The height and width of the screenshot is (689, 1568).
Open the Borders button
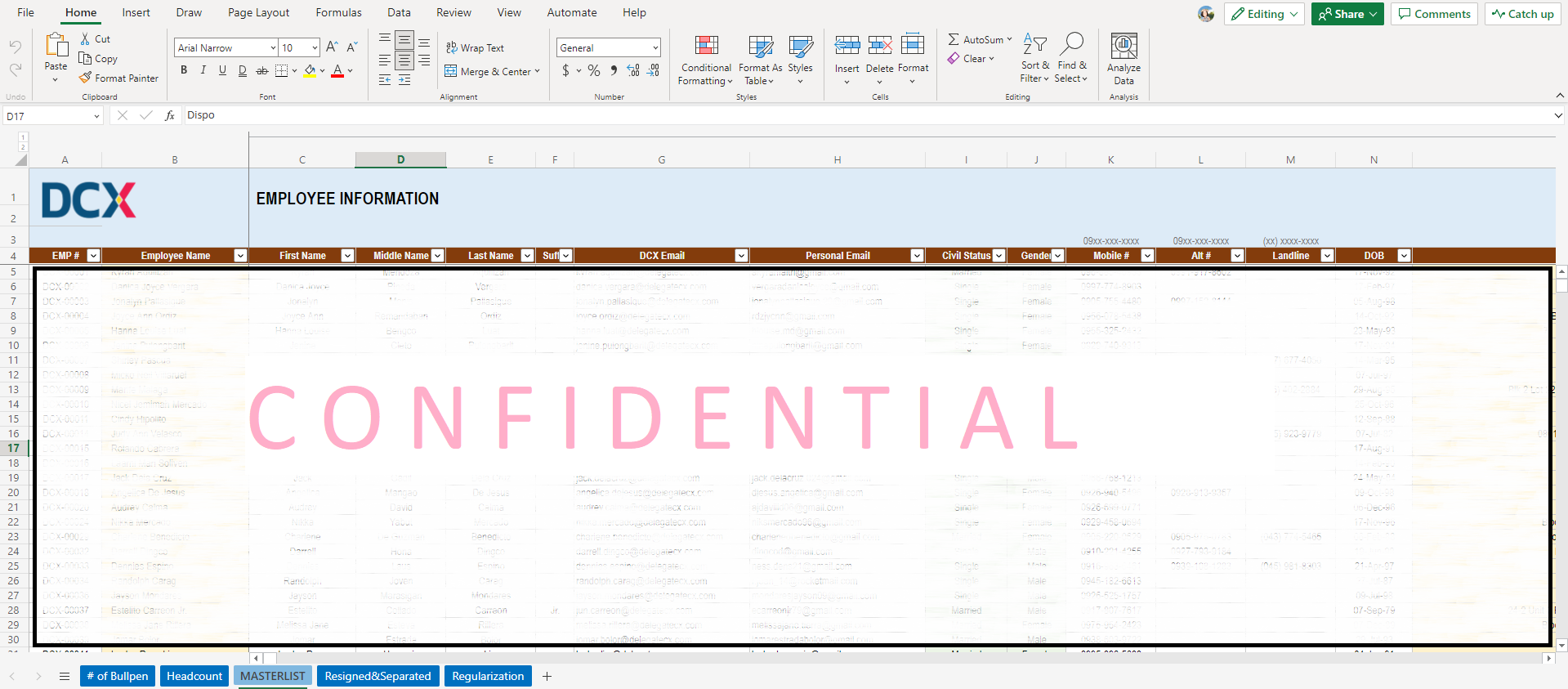[x=281, y=71]
